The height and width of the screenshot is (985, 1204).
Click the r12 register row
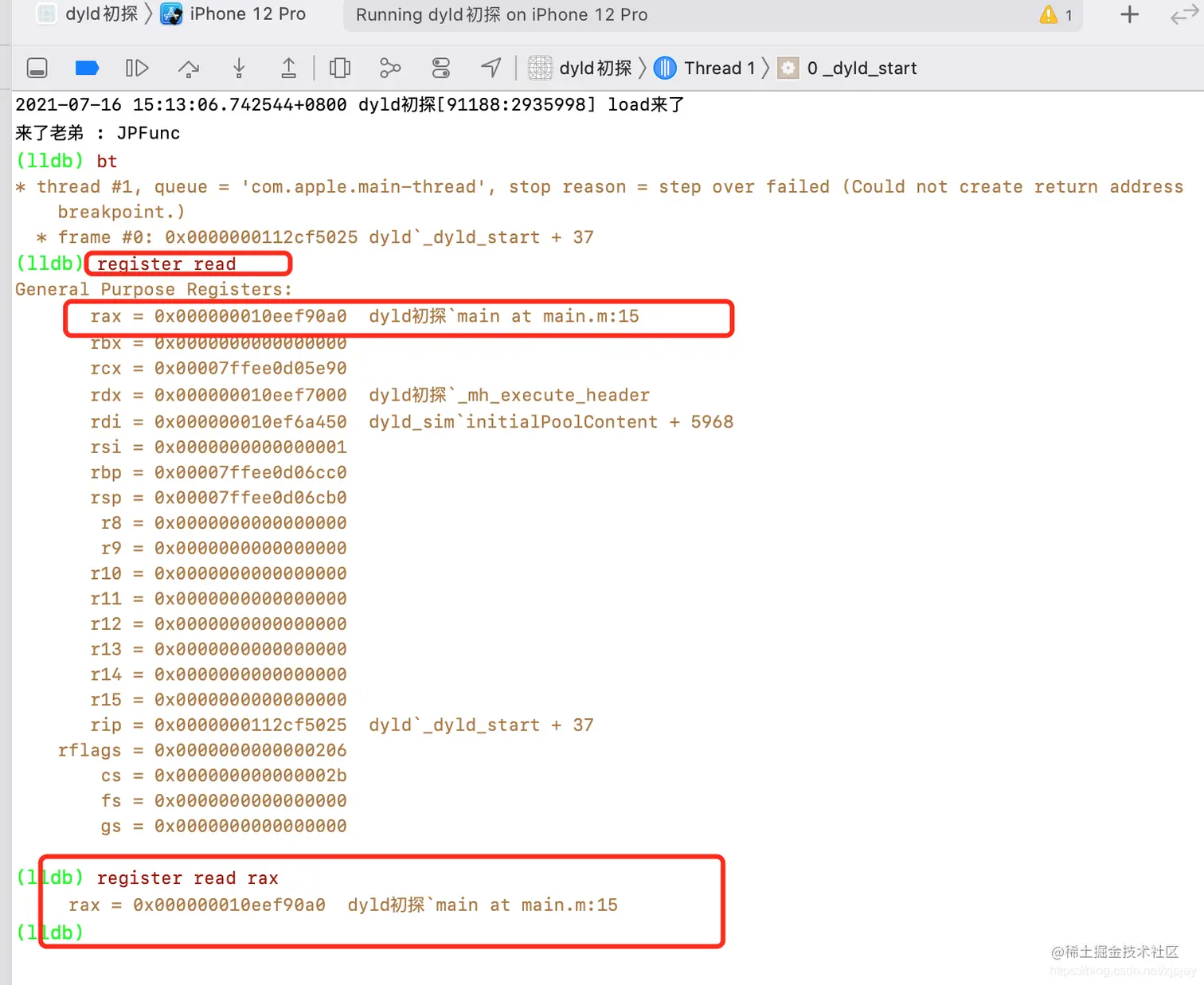point(218,624)
